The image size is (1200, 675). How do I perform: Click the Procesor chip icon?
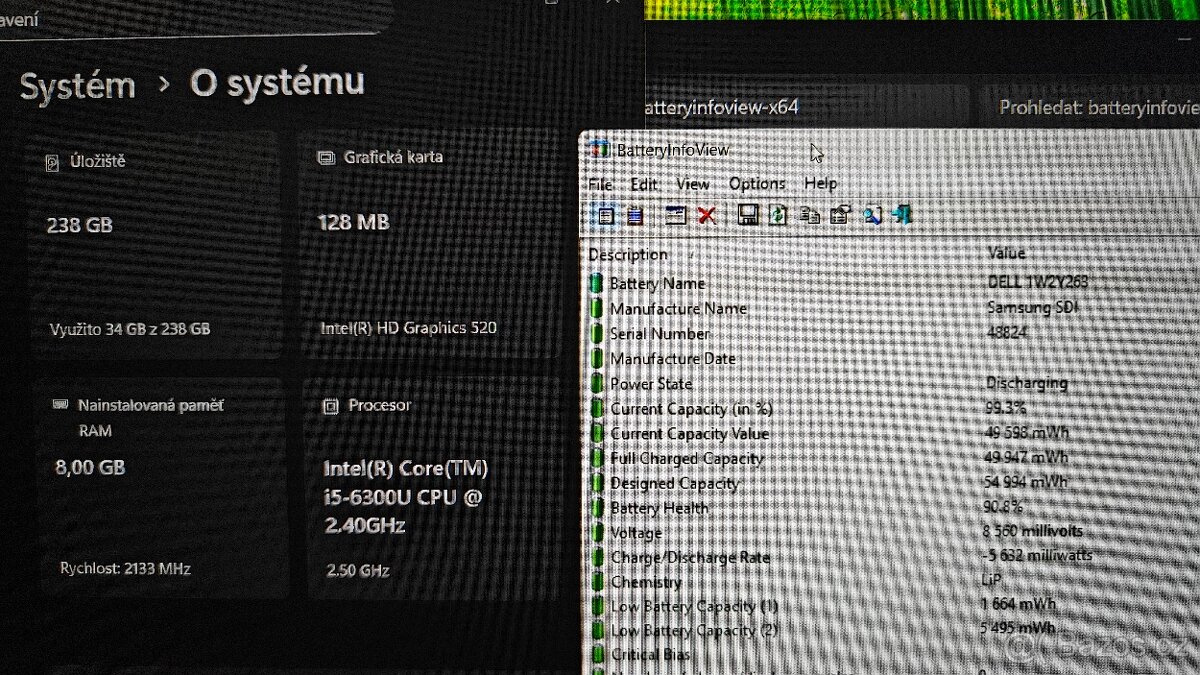tap(330, 406)
